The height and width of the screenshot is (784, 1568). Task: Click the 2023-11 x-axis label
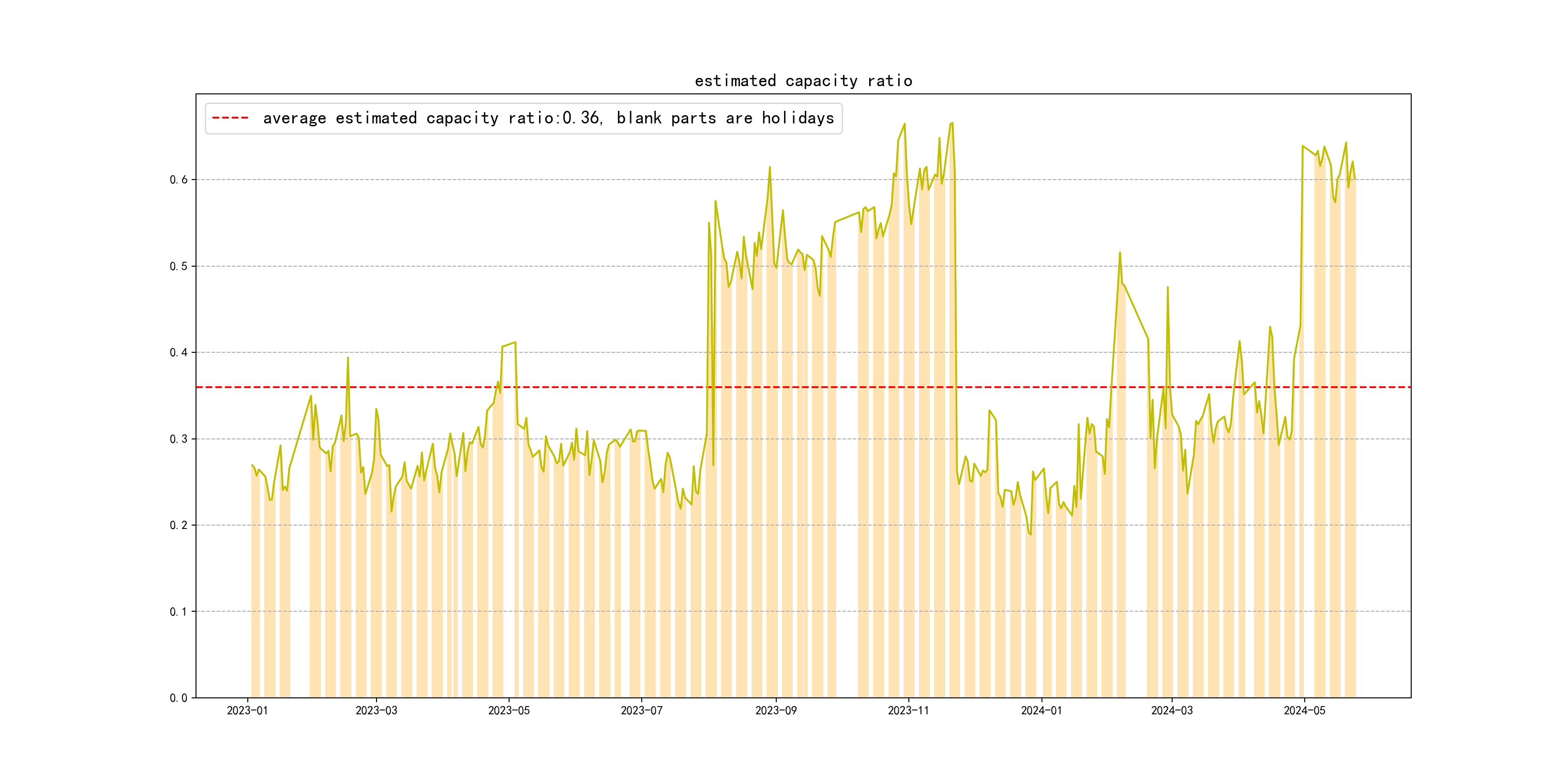pyautogui.click(x=908, y=710)
